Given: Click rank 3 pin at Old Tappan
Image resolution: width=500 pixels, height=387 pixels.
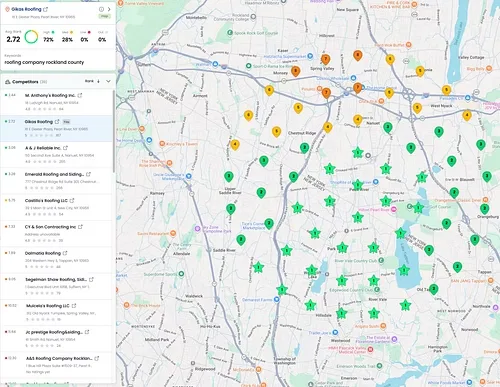Looking at the screenshot, I should 433,289.
